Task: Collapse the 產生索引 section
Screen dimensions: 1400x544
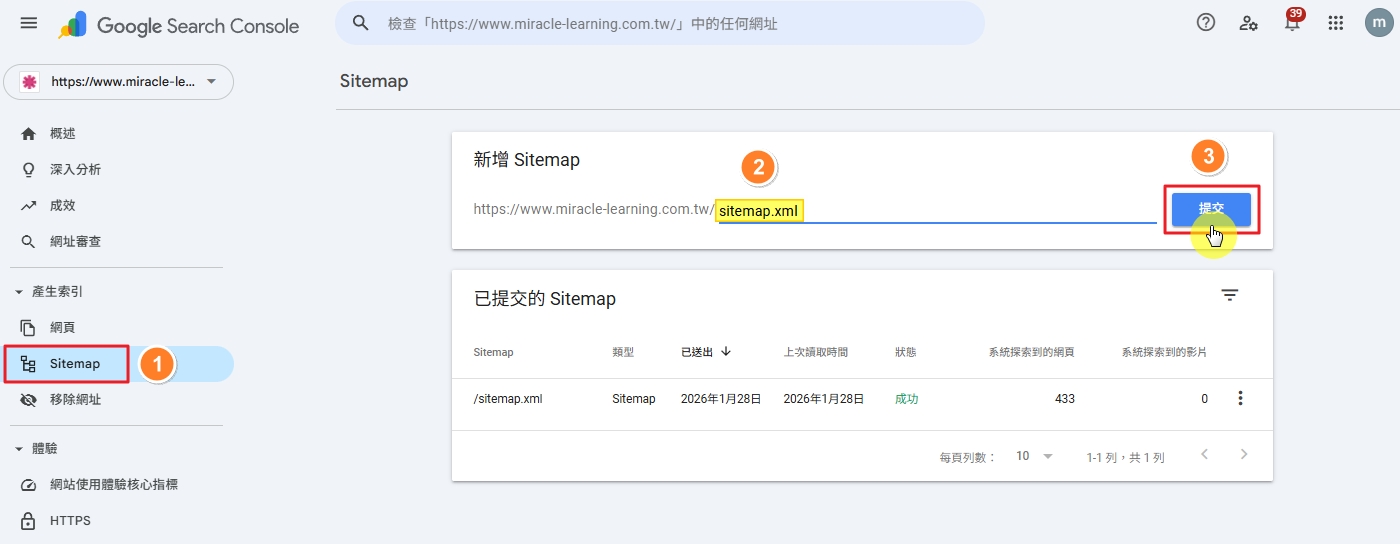Action: 19,292
